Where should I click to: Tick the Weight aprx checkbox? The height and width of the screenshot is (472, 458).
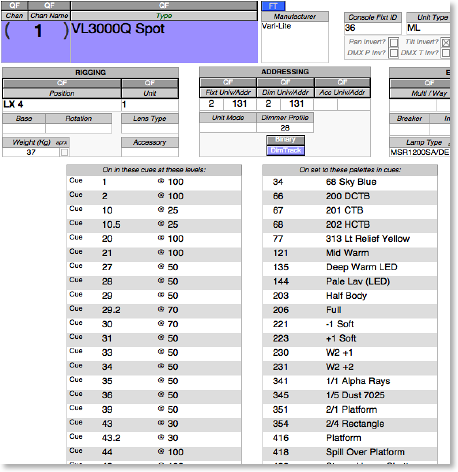[x=64, y=152]
